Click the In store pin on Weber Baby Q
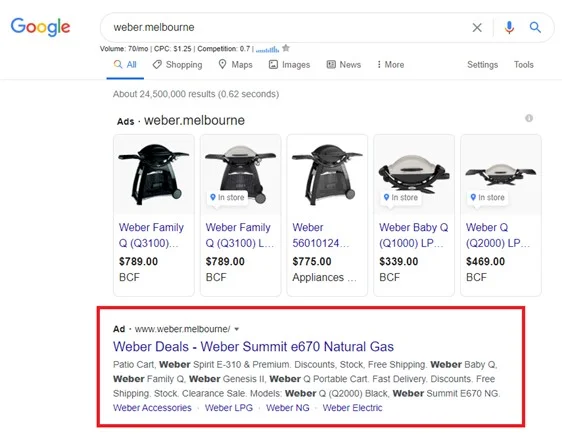Image resolution: width=562 pixels, height=434 pixels. [x=386, y=197]
